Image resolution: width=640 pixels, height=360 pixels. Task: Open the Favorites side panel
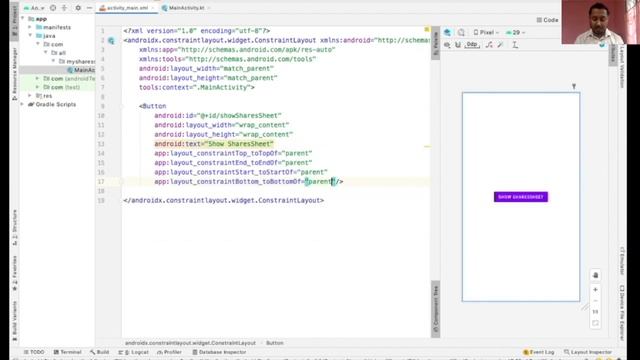click(x=14, y=273)
